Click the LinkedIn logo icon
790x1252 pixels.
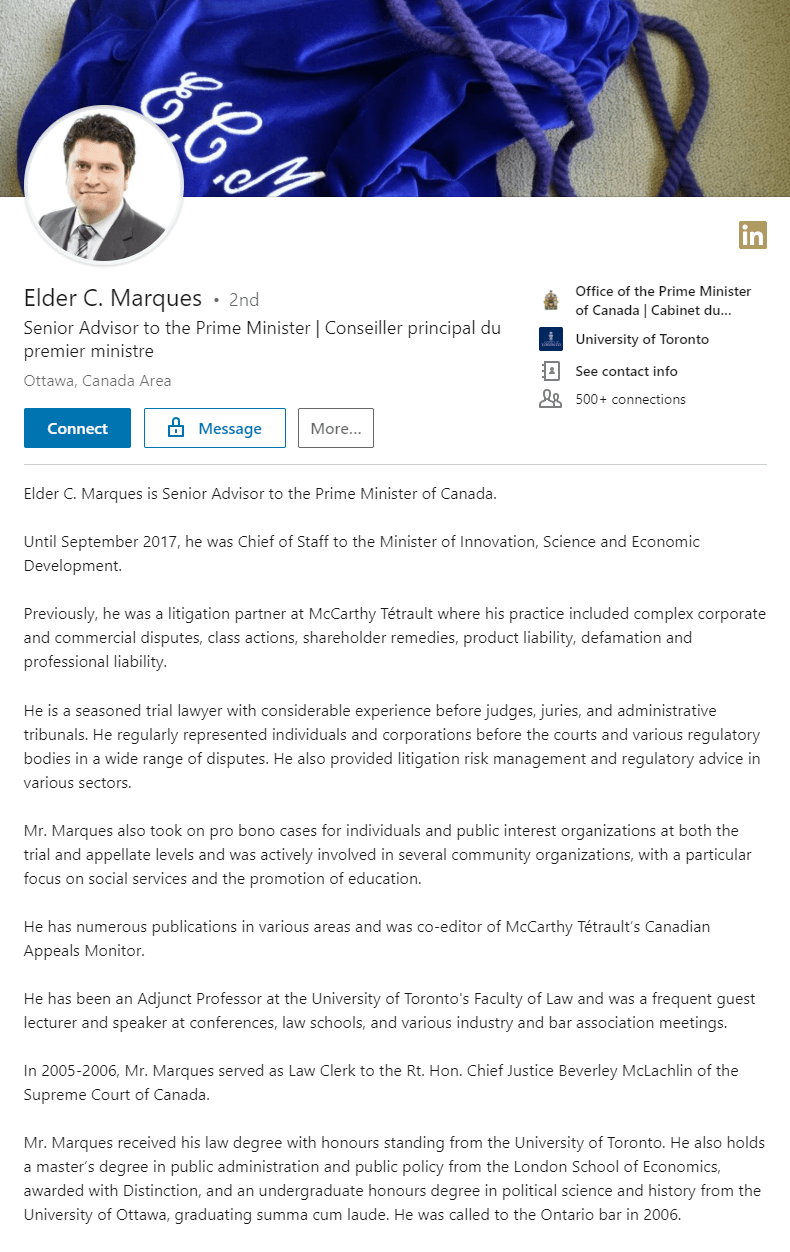(753, 235)
